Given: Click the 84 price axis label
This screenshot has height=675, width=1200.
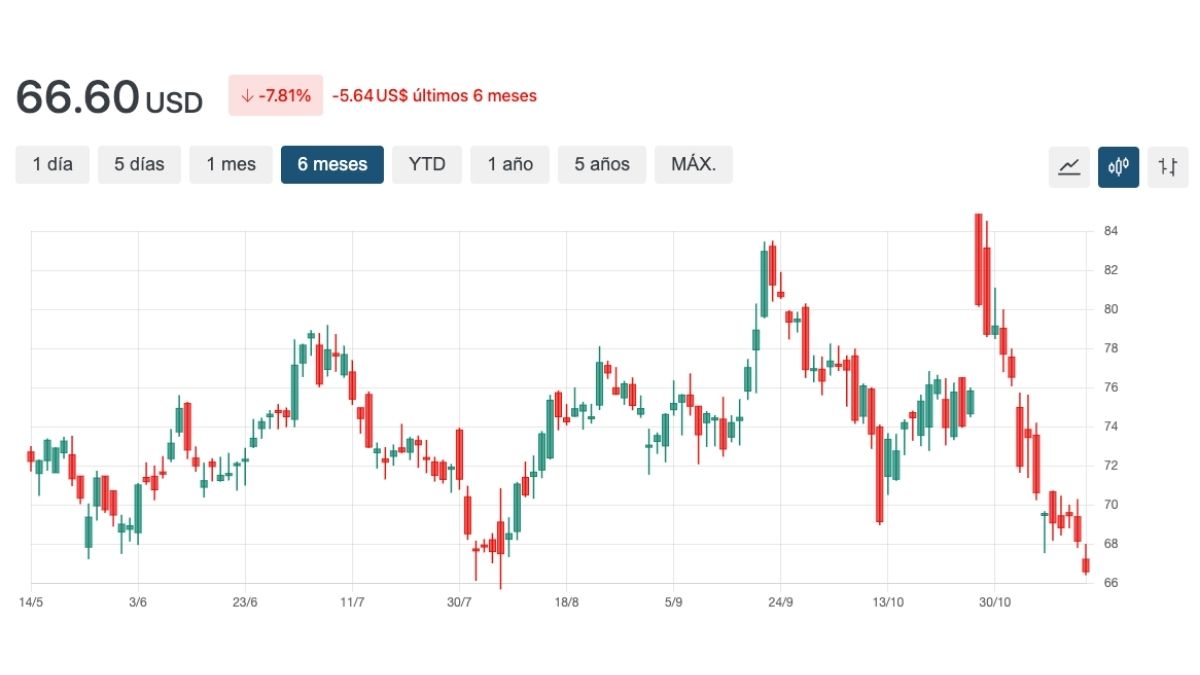Looking at the screenshot, I should (1110, 231).
